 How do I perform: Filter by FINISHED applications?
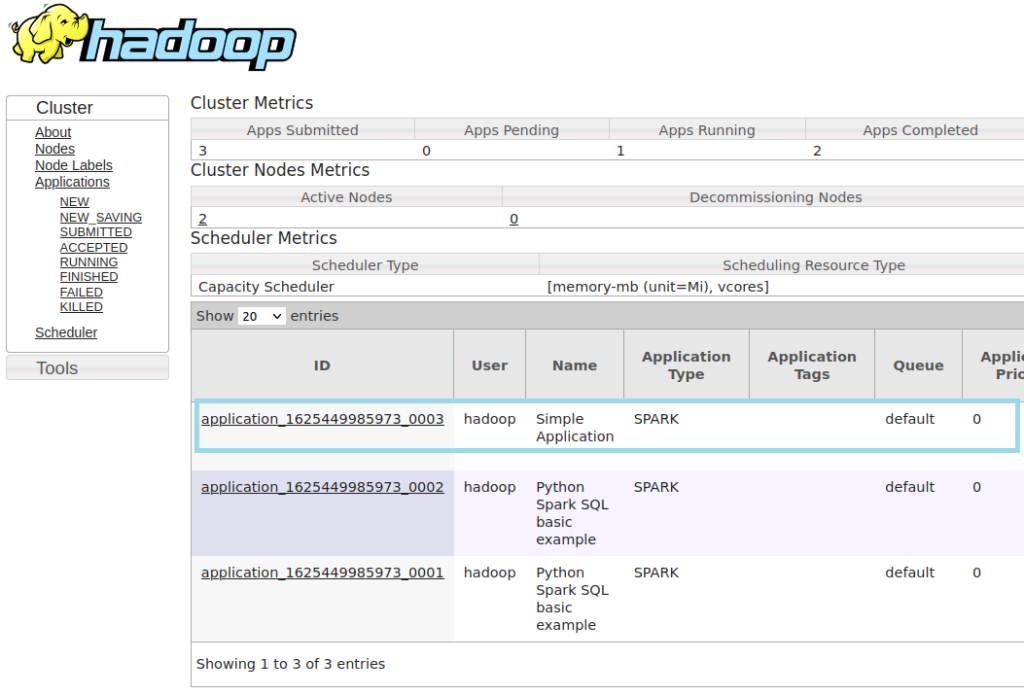coord(88,277)
